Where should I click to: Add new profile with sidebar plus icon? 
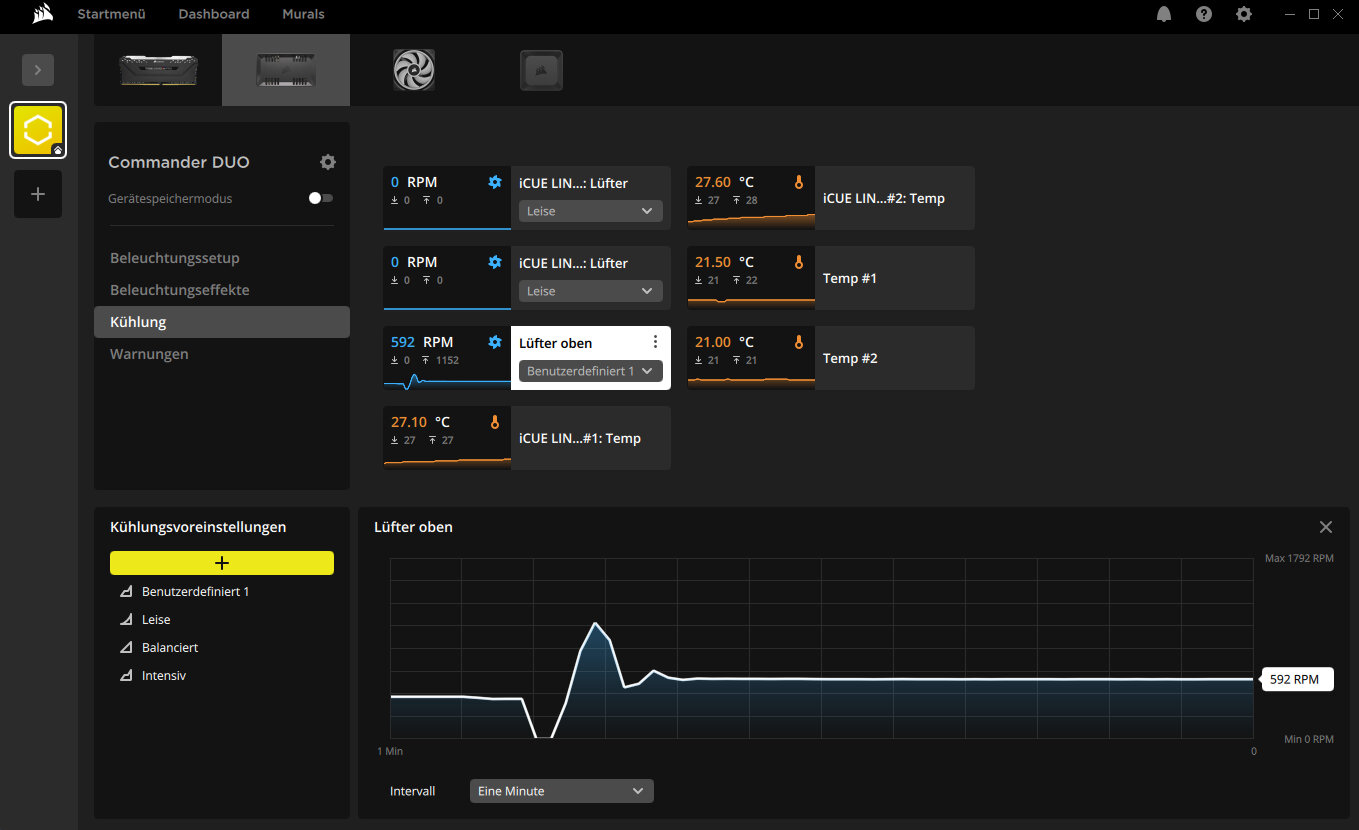(38, 194)
